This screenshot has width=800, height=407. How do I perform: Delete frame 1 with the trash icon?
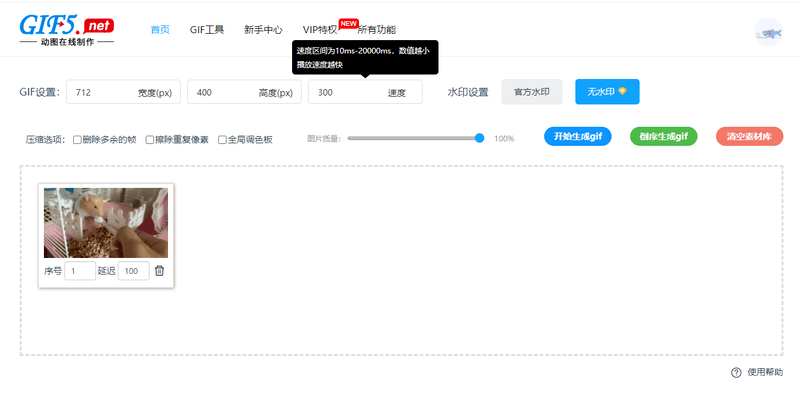[160, 271]
